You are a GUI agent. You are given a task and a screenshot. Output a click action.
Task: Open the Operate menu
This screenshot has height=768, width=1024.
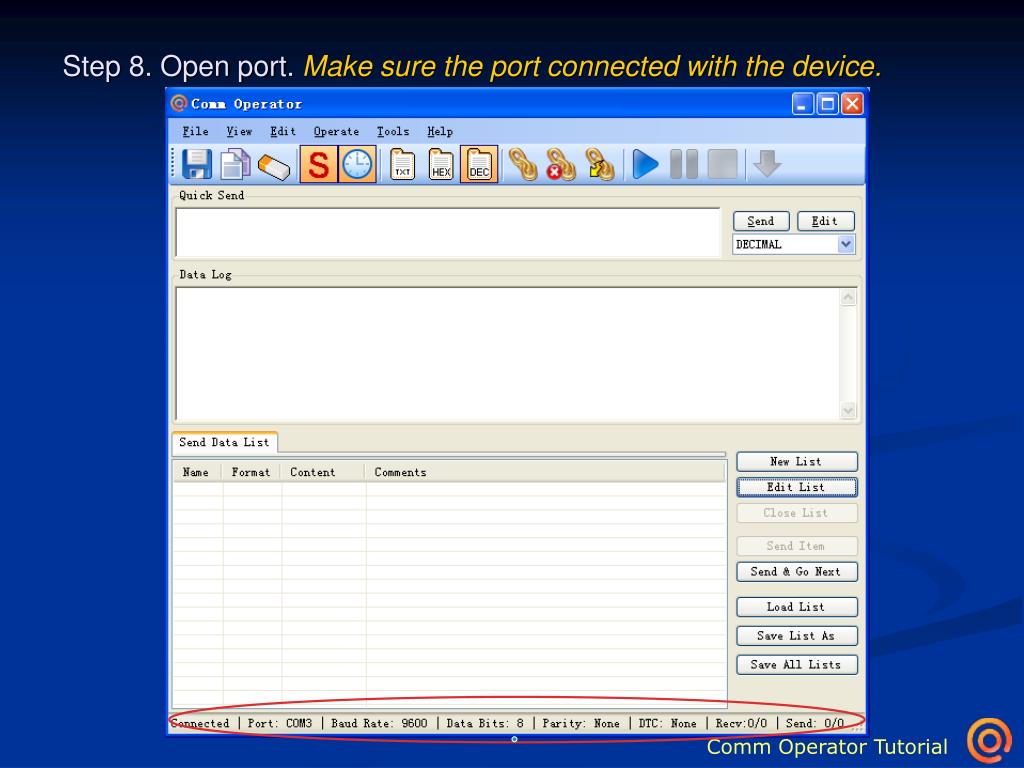click(336, 131)
